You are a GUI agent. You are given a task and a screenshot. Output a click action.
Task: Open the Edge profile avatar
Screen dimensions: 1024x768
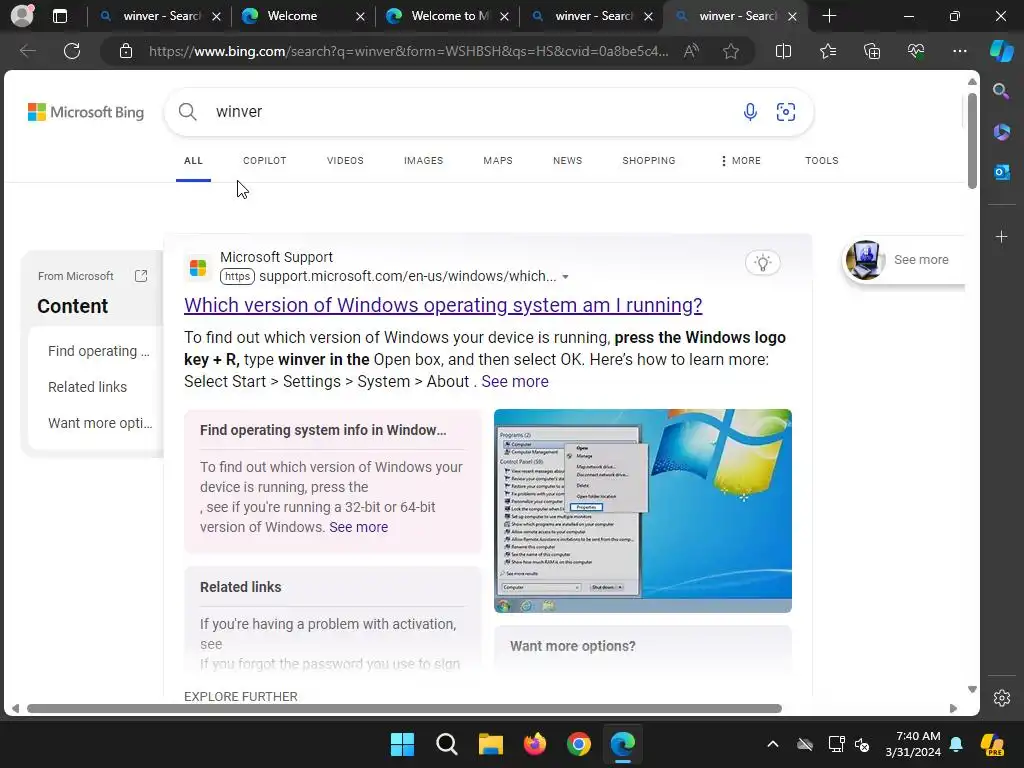[22, 16]
